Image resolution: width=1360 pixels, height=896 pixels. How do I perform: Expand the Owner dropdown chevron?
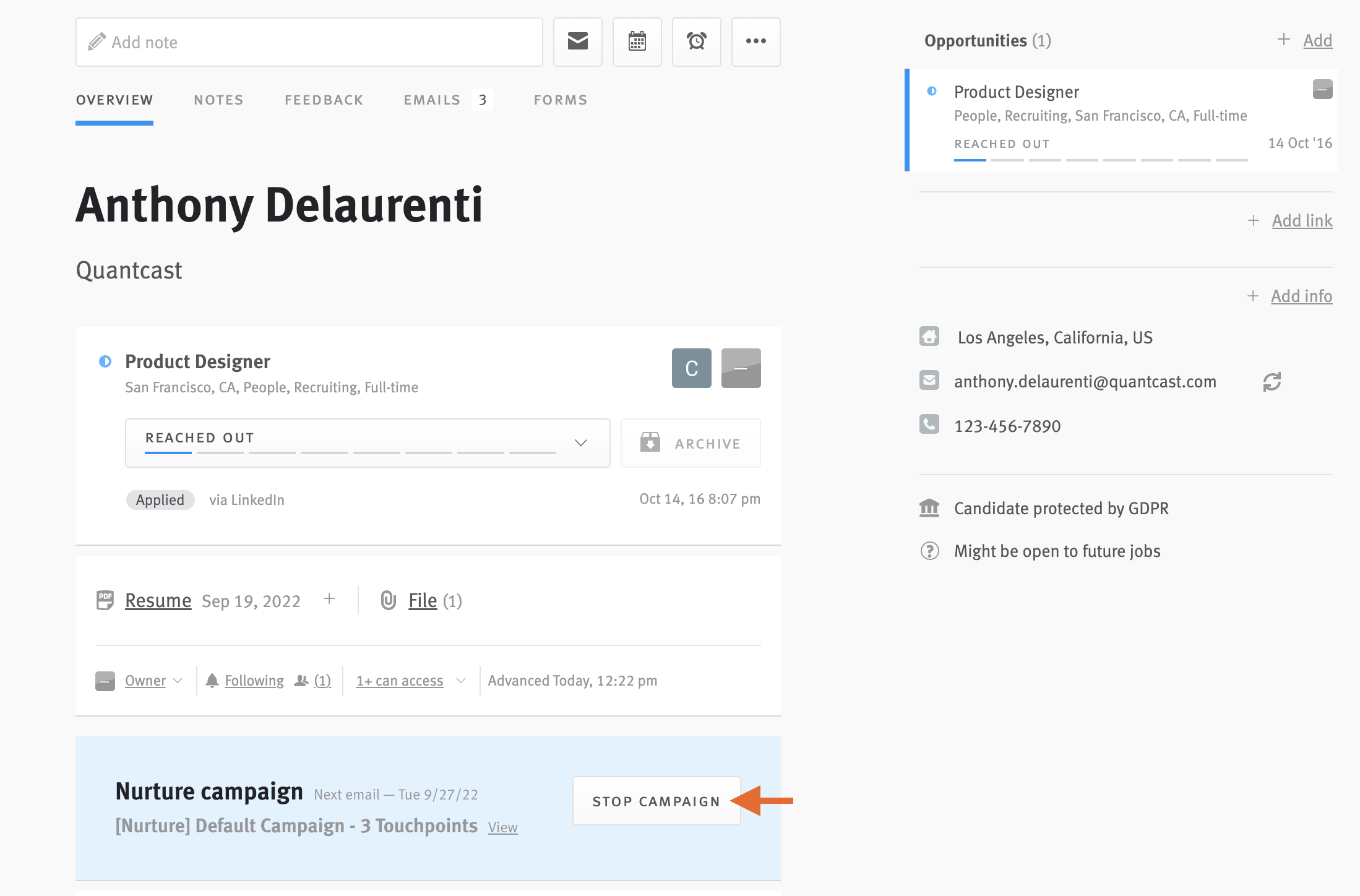coord(178,681)
